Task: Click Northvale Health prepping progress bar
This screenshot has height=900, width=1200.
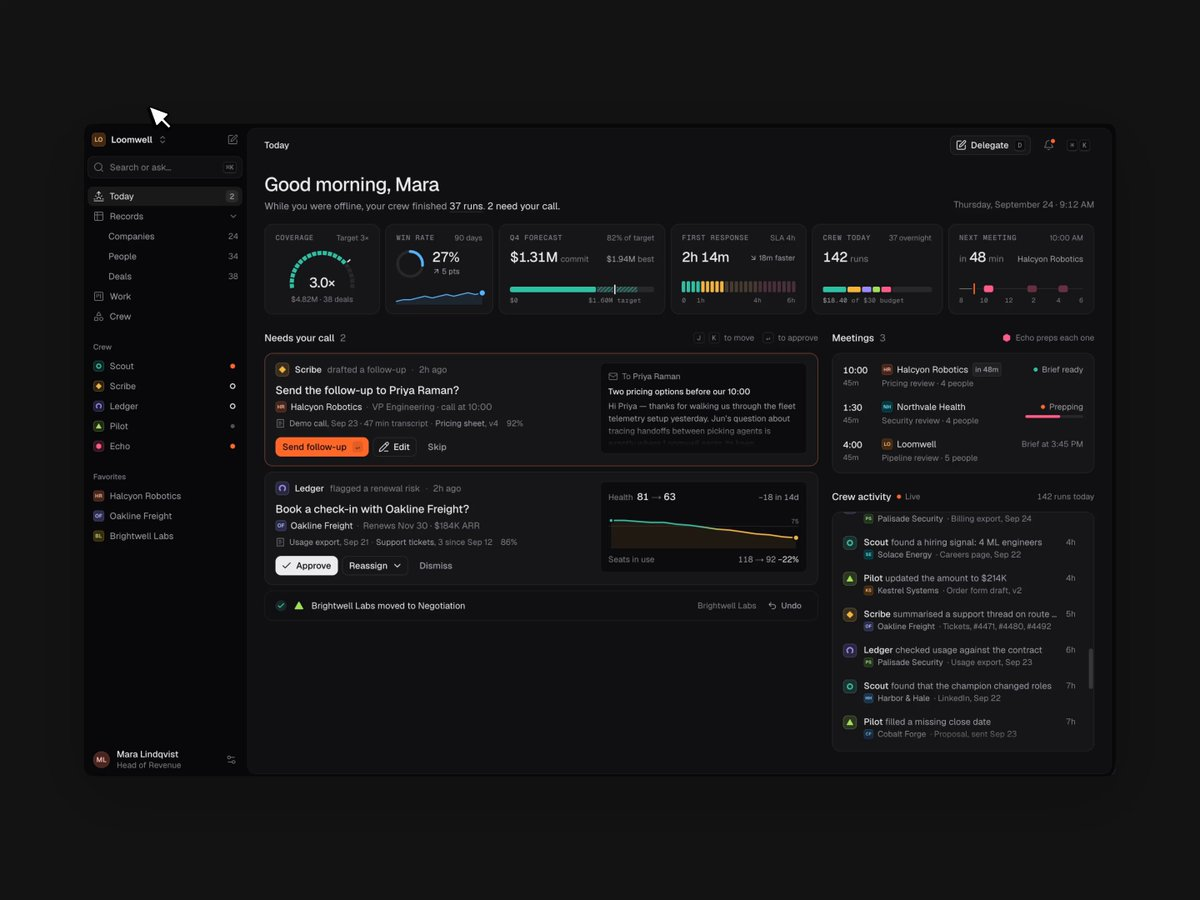Action: click(x=1054, y=417)
